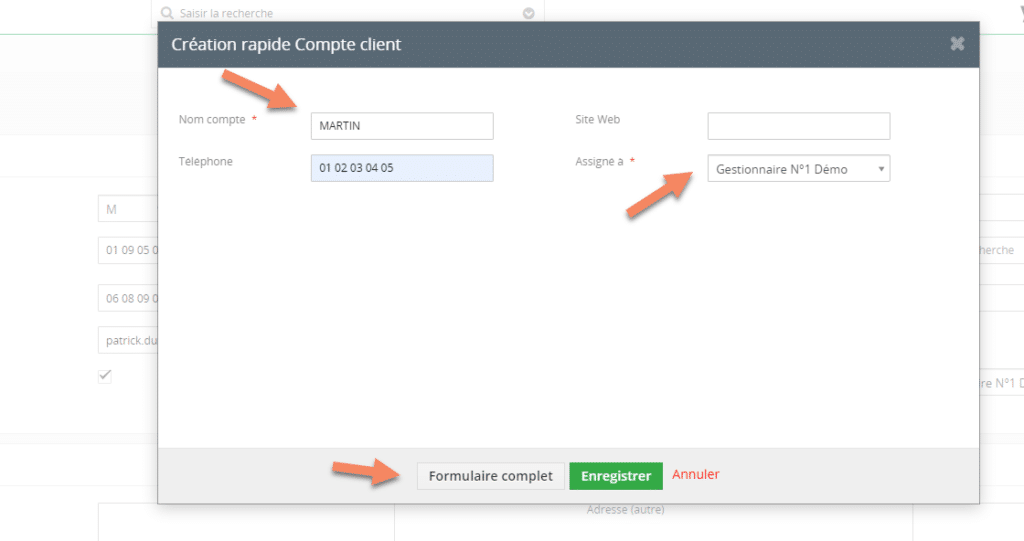Click the Site Web label
Screen dimensions: 1024x541
[x=597, y=120]
